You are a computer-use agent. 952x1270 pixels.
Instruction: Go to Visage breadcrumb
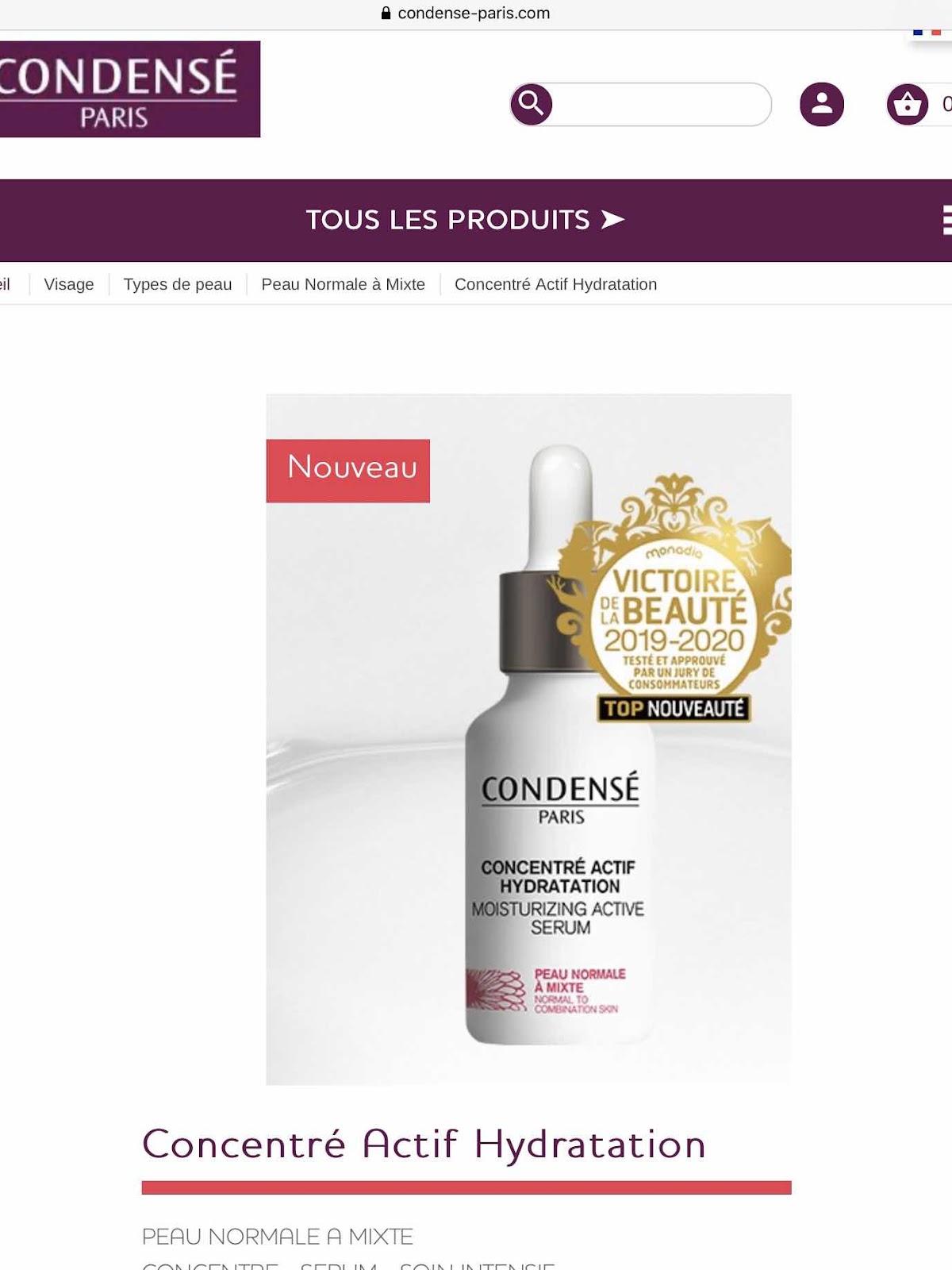click(x=69, y=284)
